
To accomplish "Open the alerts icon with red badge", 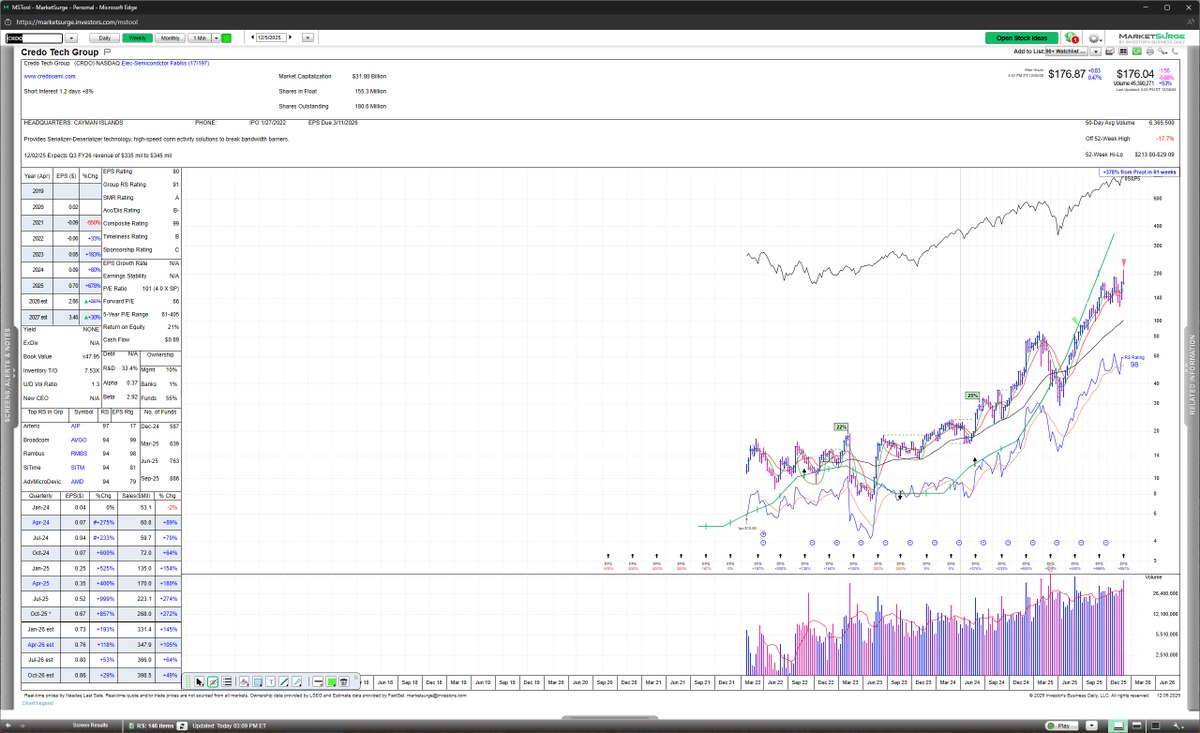I will (1071, 38).
